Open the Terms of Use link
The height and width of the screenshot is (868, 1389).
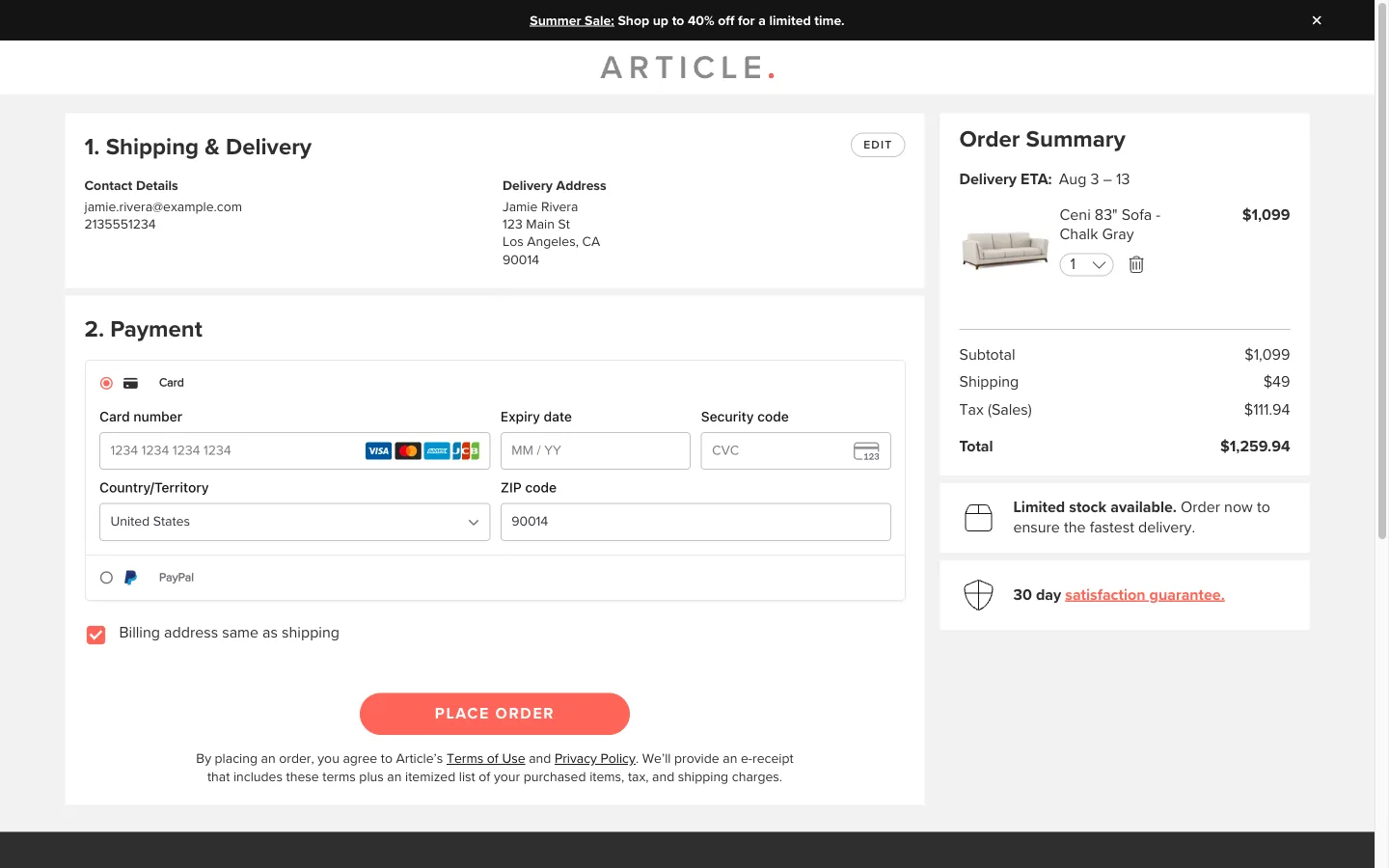[485, 759]
